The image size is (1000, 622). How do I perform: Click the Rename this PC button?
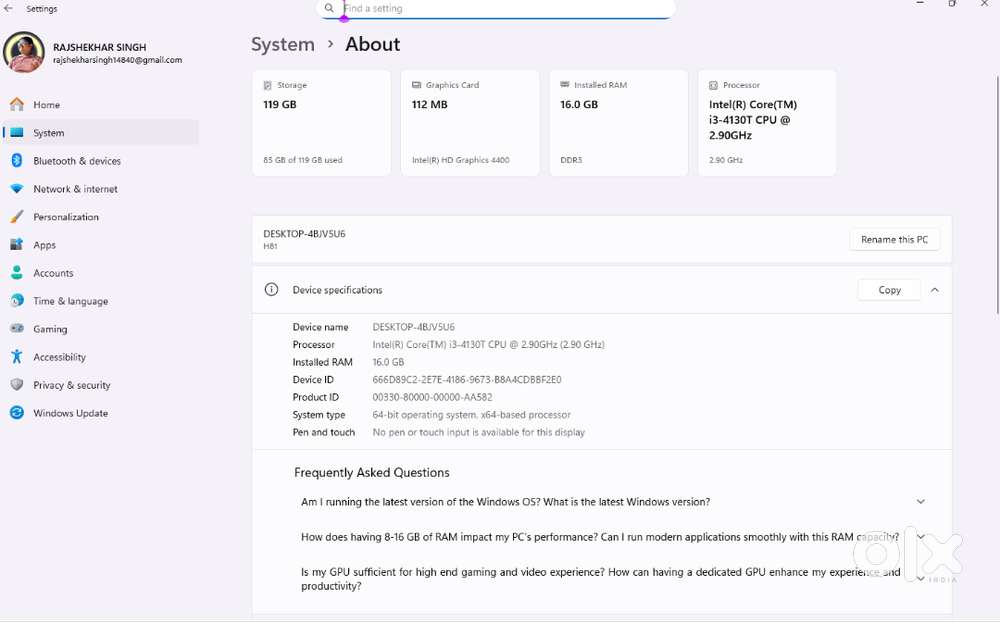click(894, 240)
